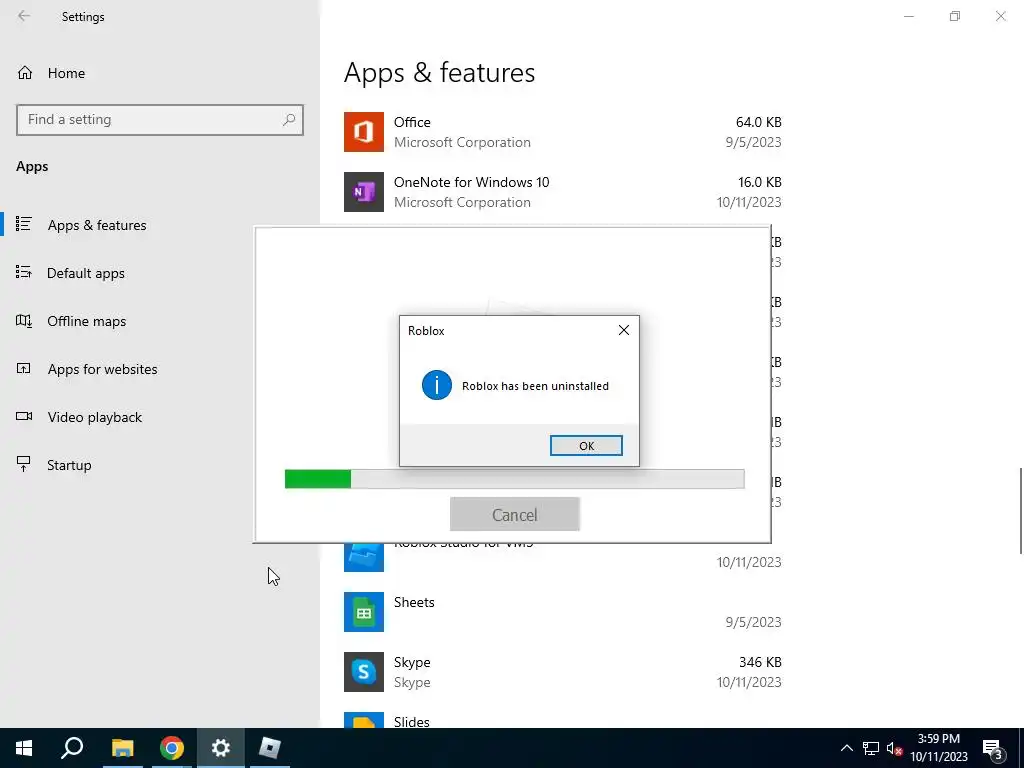Screen dimensions: 1024x768
Task: Click the Sheets app entry
Action: [562, 612]
